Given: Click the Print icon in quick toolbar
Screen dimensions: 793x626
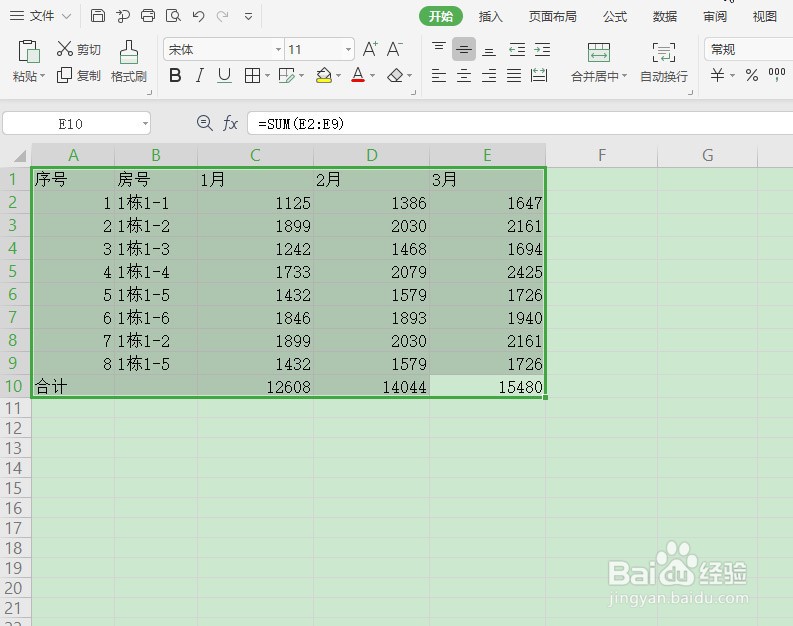Looking at the screenshot, I should (x=148, y=16).
